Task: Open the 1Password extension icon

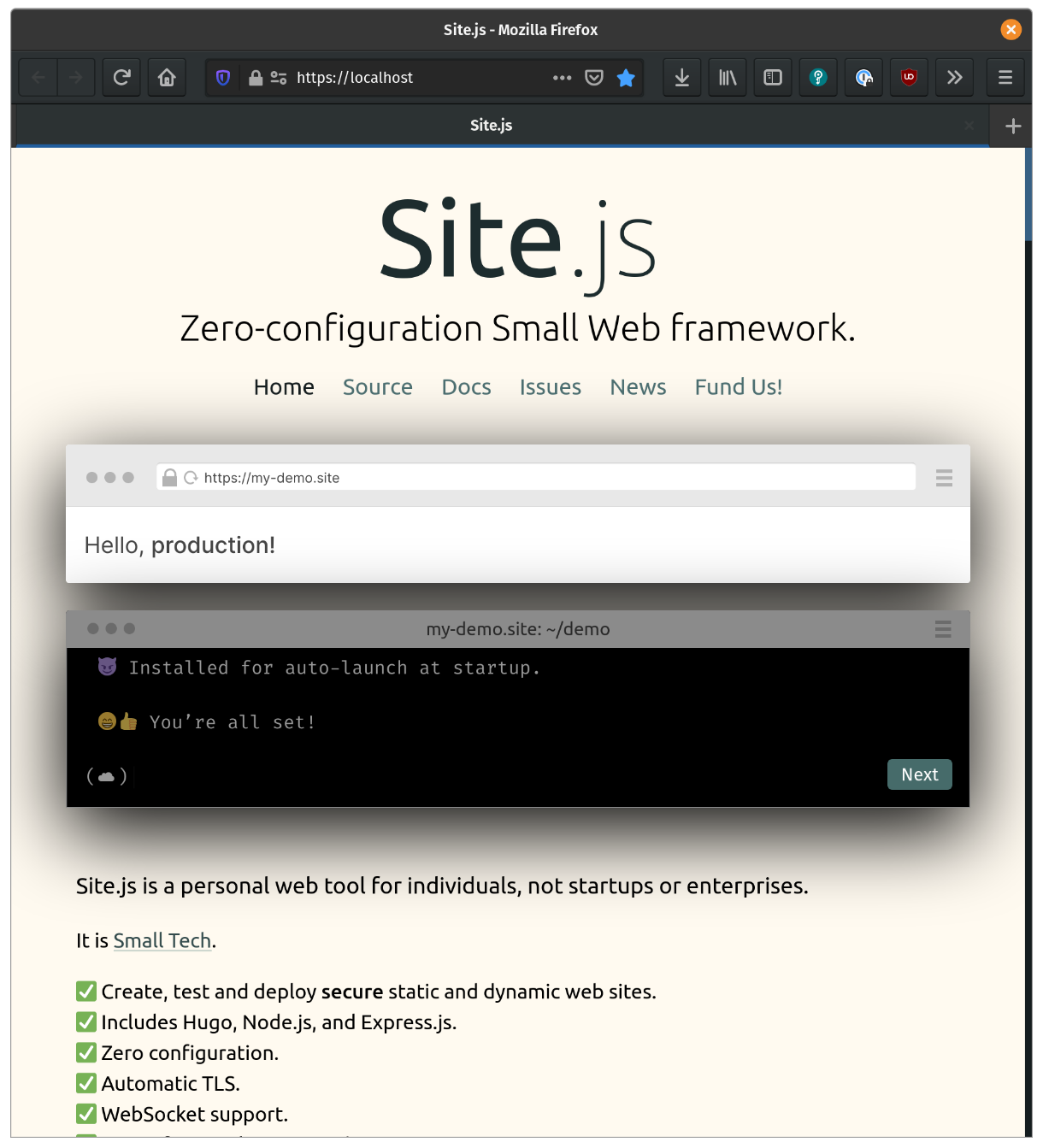Action: 863,78
